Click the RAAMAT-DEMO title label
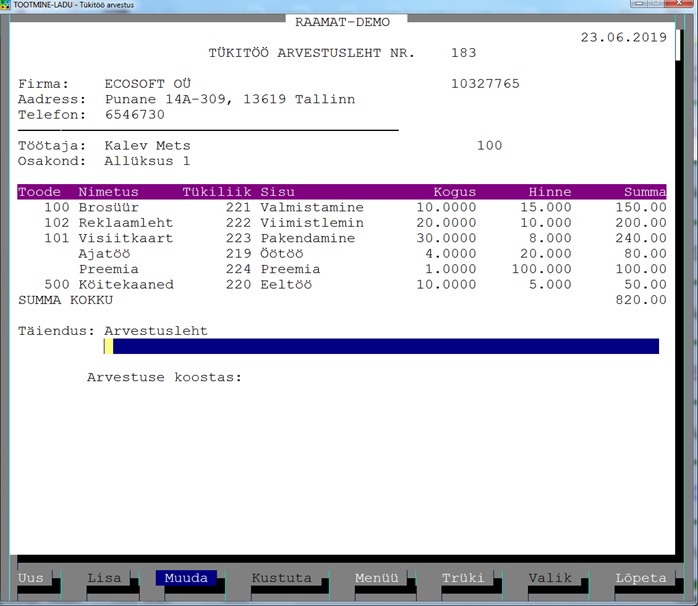This screenshot has height=606, width=698. [x=342, y=22]
